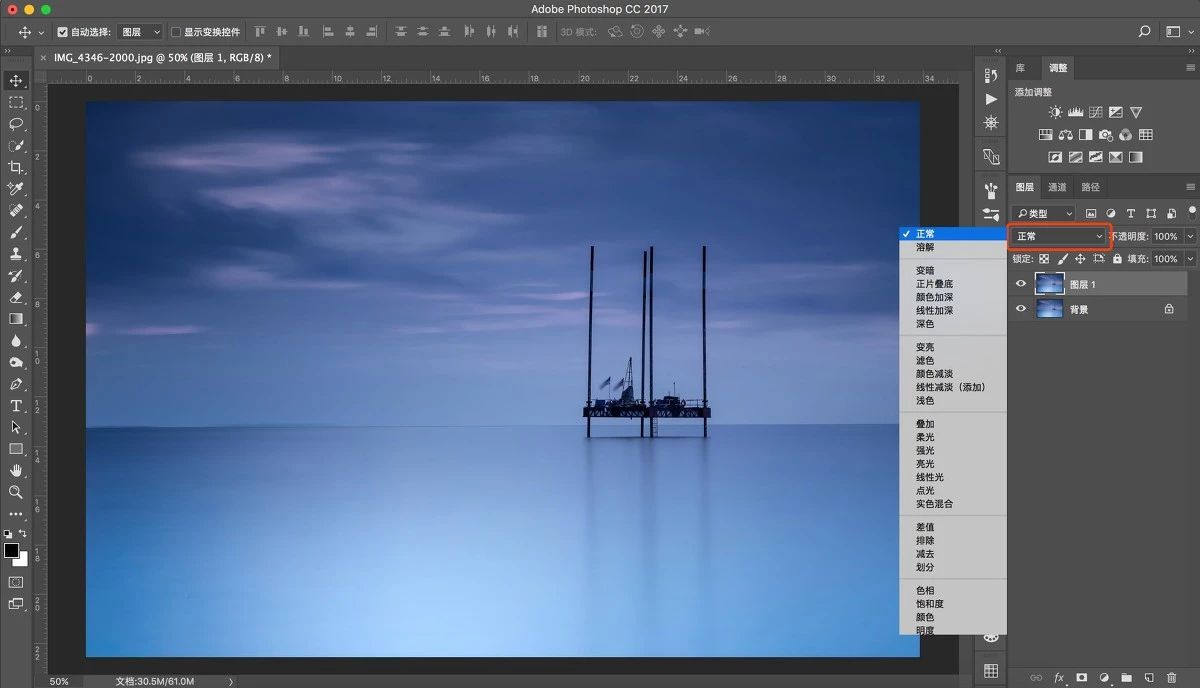Select the 图层 1 layer thumbnail

coord(1049,284)
